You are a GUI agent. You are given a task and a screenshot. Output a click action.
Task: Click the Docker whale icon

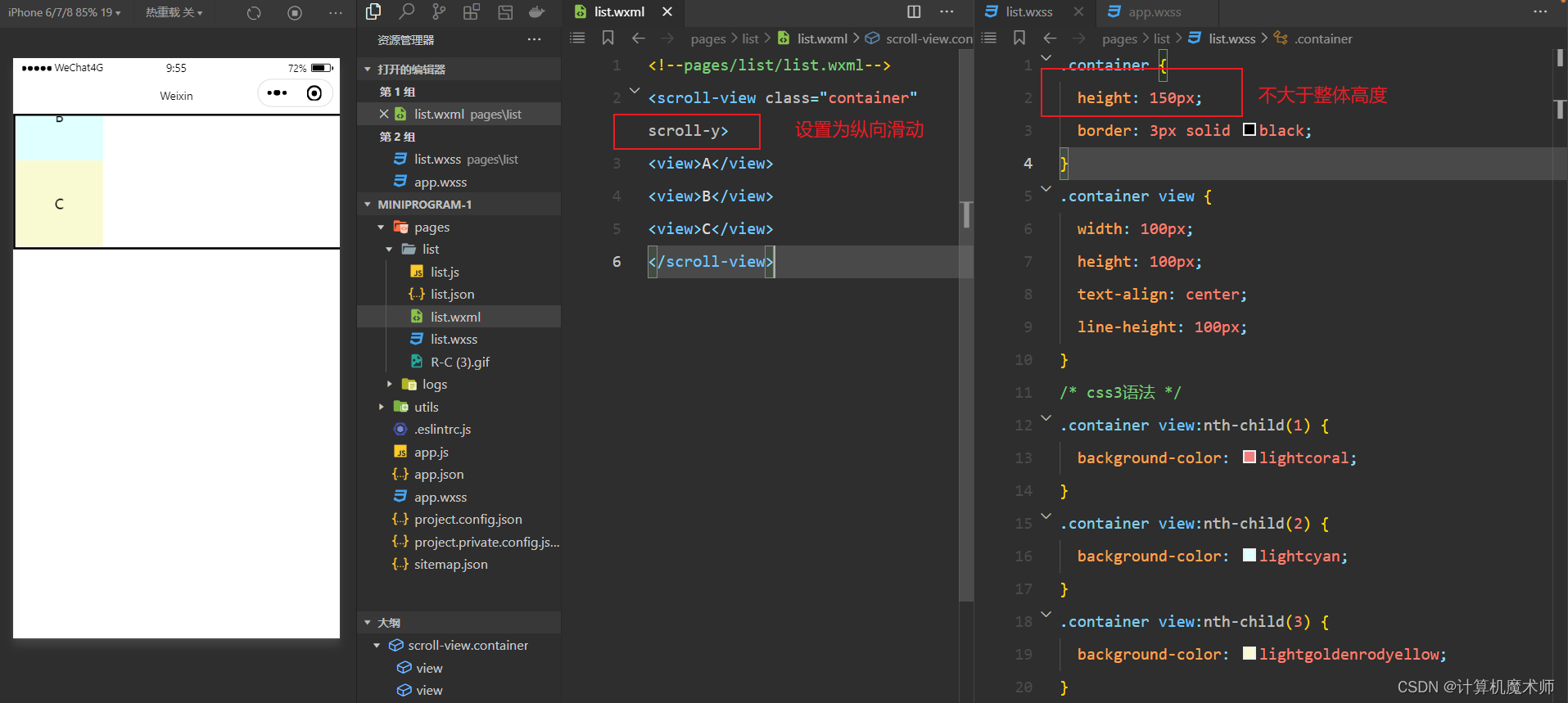pyautogui.click(x=537, y=11)
